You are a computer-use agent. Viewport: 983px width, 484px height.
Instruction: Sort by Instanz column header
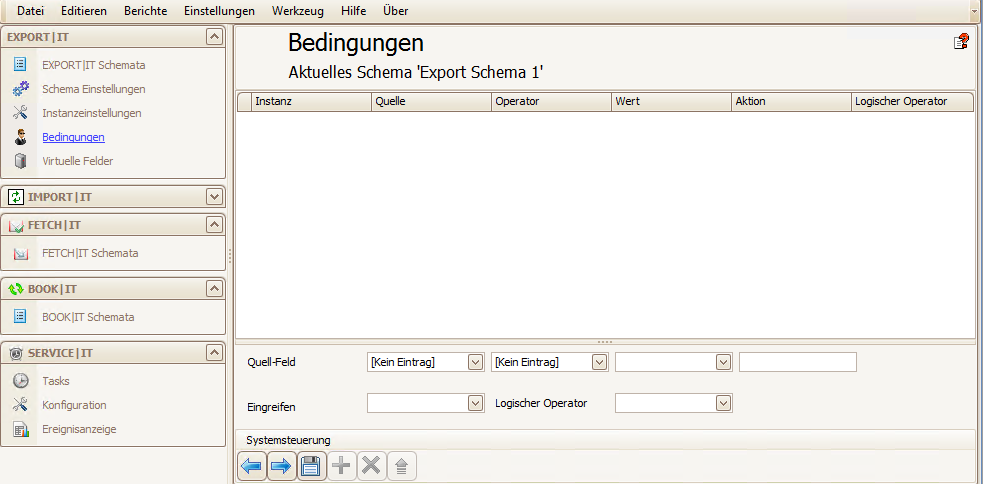tap(311, 102)
